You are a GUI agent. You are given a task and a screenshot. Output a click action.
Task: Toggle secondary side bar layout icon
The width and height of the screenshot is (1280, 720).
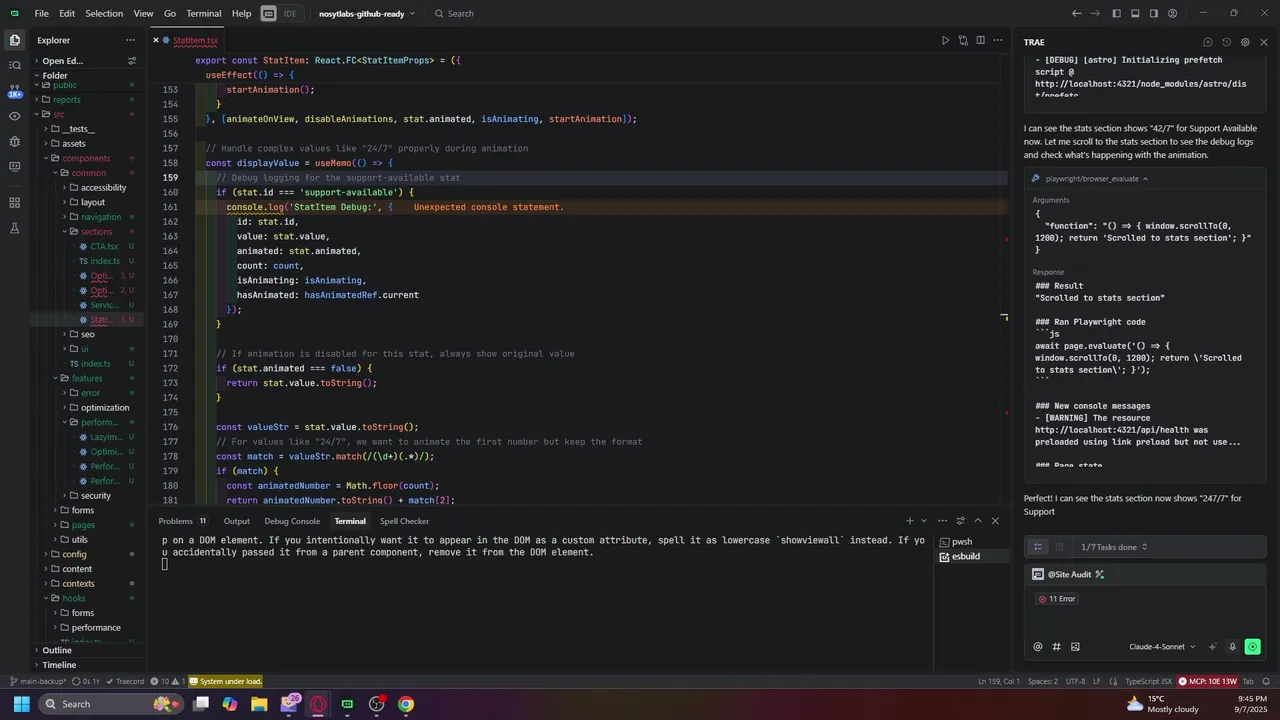point(1154,13)
